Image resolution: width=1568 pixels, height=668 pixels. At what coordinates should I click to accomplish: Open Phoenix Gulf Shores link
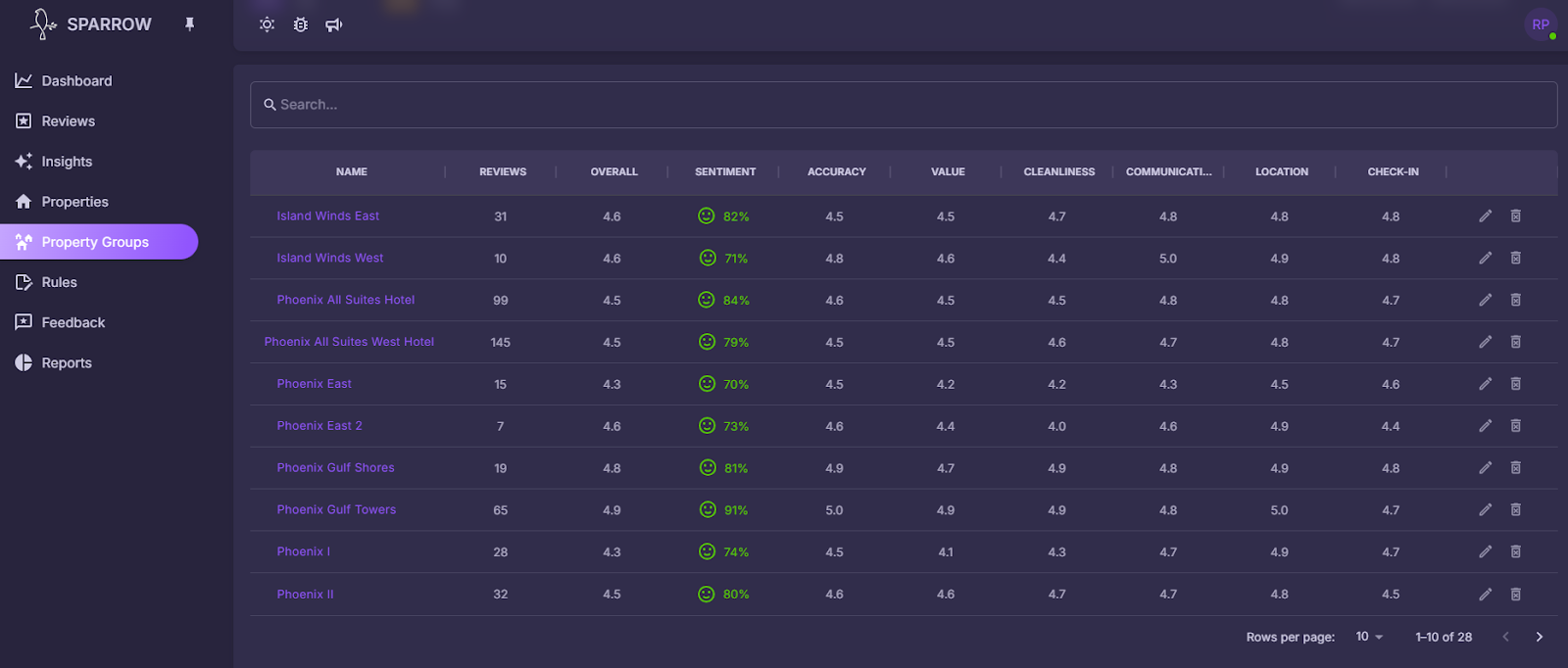[x=335, y=468]
